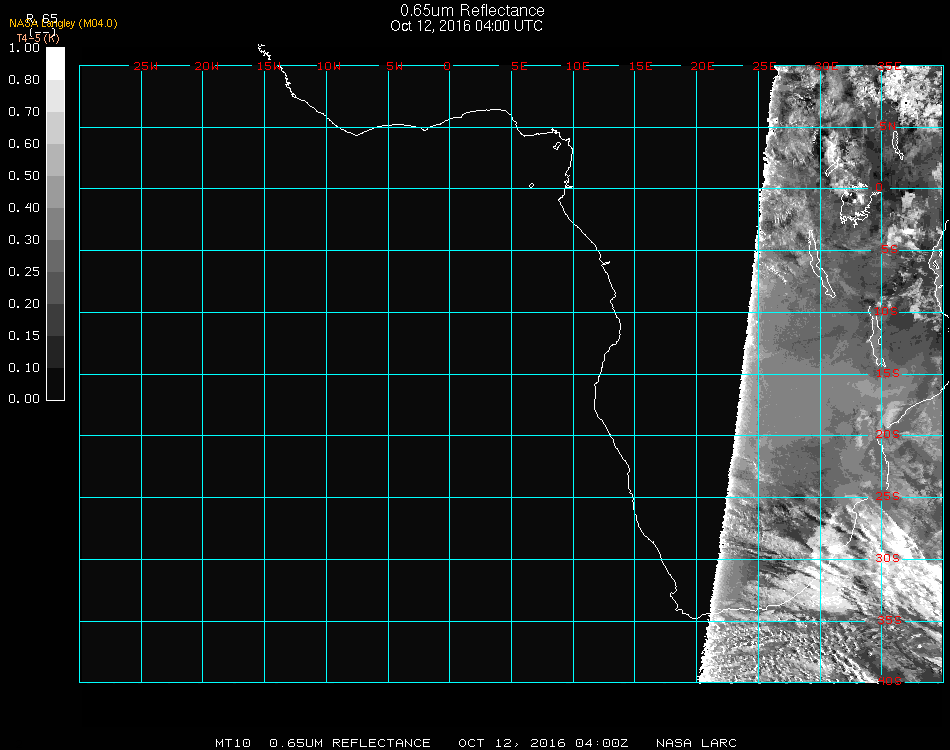
Task: Click the orange NASA Langley label
Action: (63, 23)
